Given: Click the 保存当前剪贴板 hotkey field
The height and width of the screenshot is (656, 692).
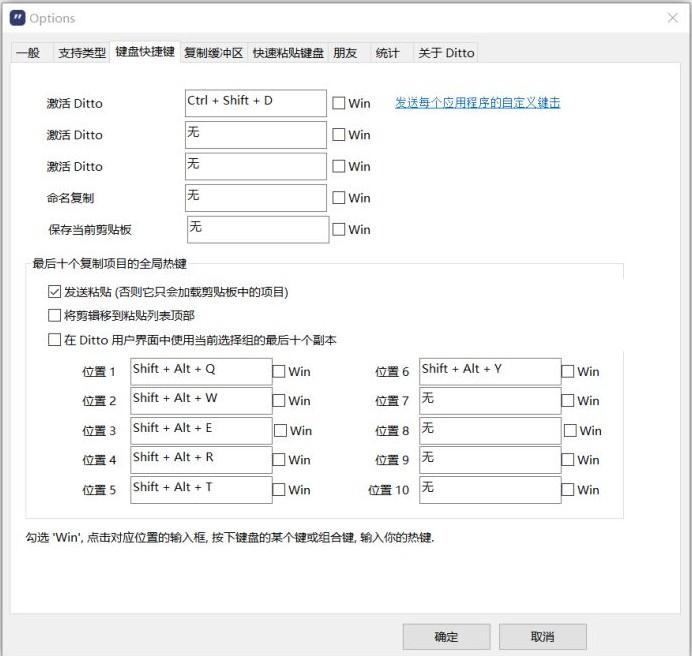Looking at the screenshot, I should tap(258, 230).
